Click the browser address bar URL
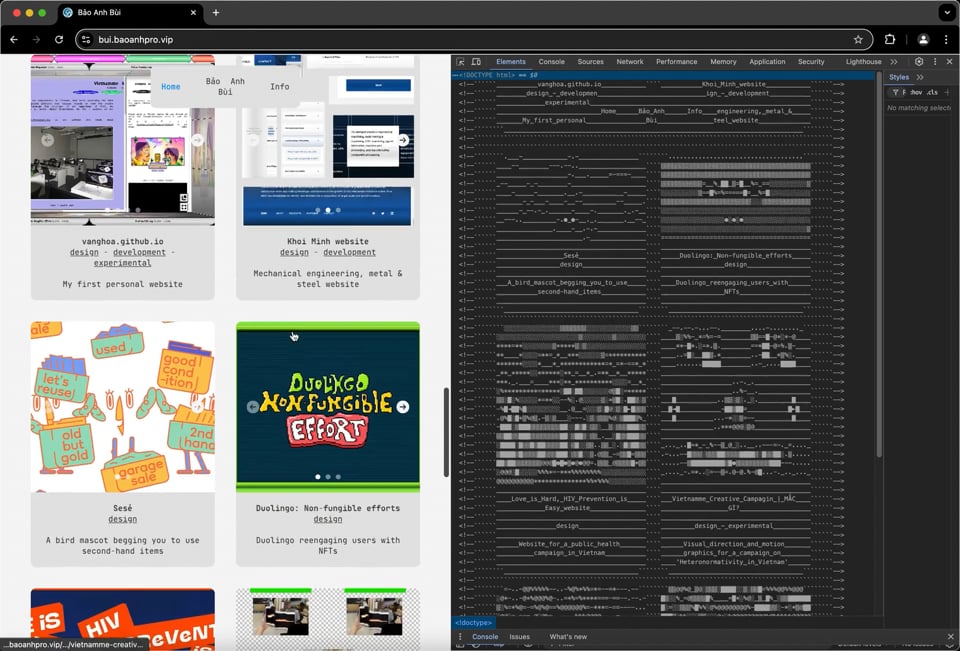Viewport: 960px width, 651px height. coord(135,39)
